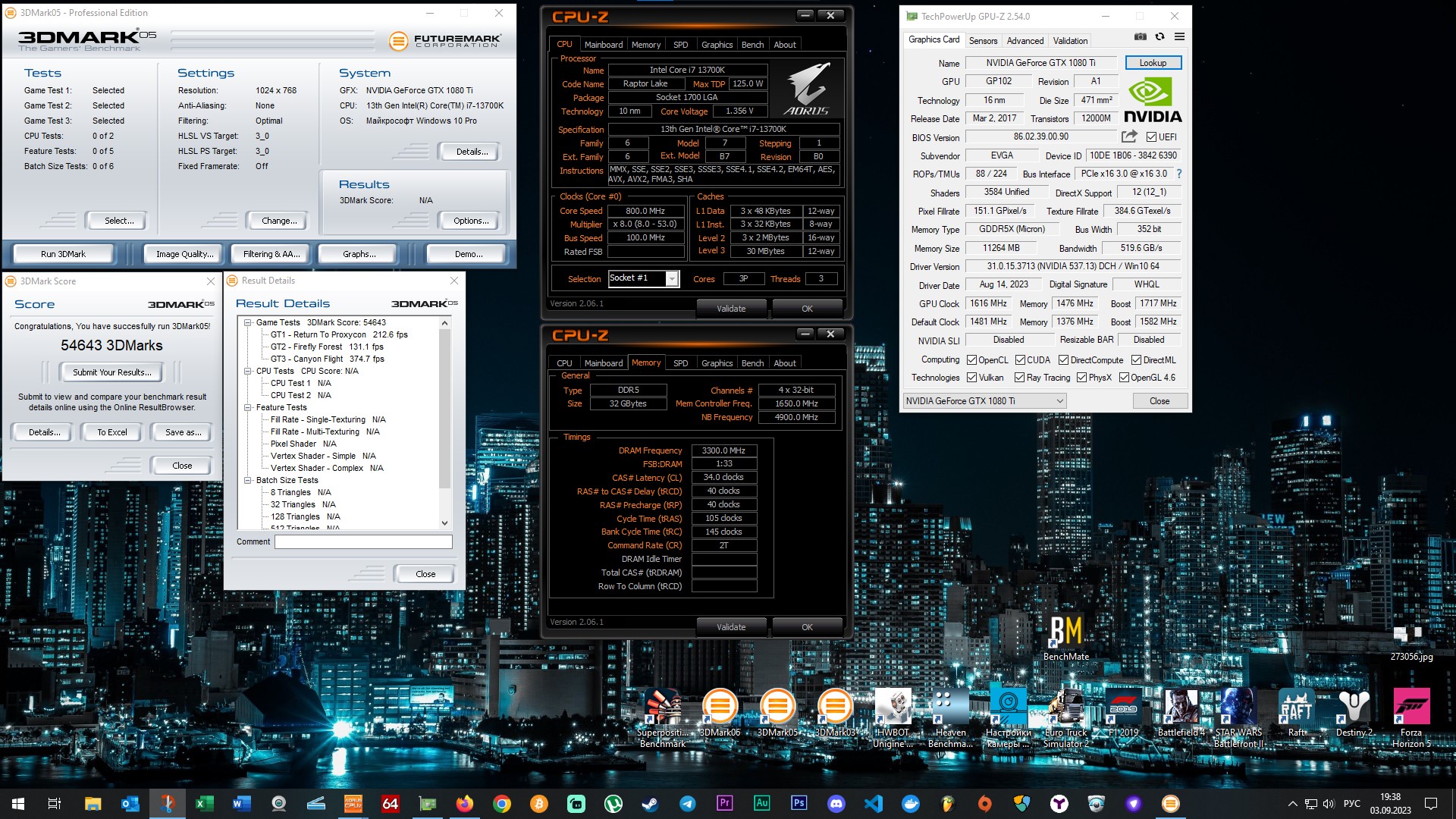The height and width of the screenshot is (819, 1456).
Task: Open the 3DMark03 desktop shortcut
Action: click(x=835, y=713)
